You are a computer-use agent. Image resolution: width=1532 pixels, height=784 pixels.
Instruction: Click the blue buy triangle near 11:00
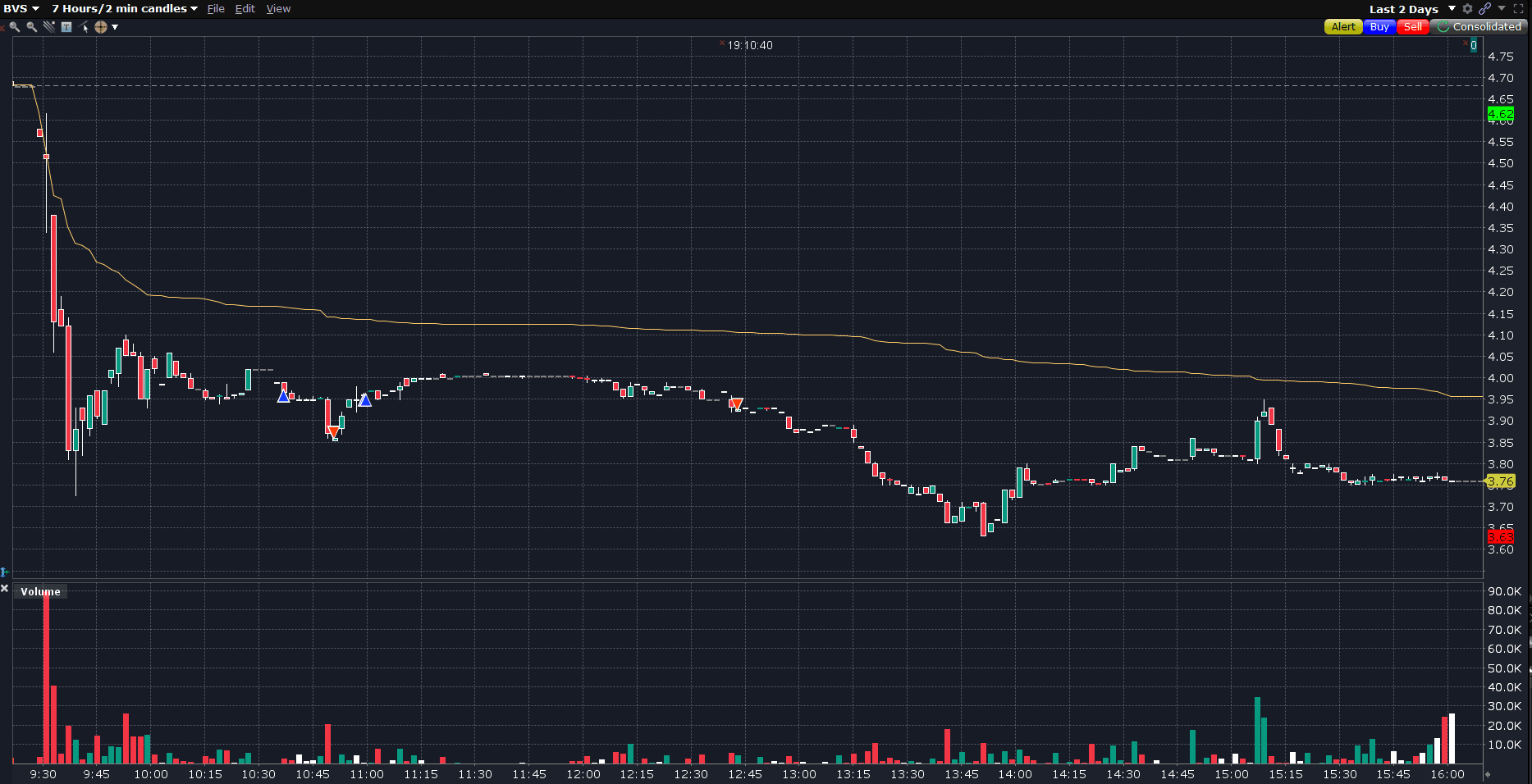point(365,400)
